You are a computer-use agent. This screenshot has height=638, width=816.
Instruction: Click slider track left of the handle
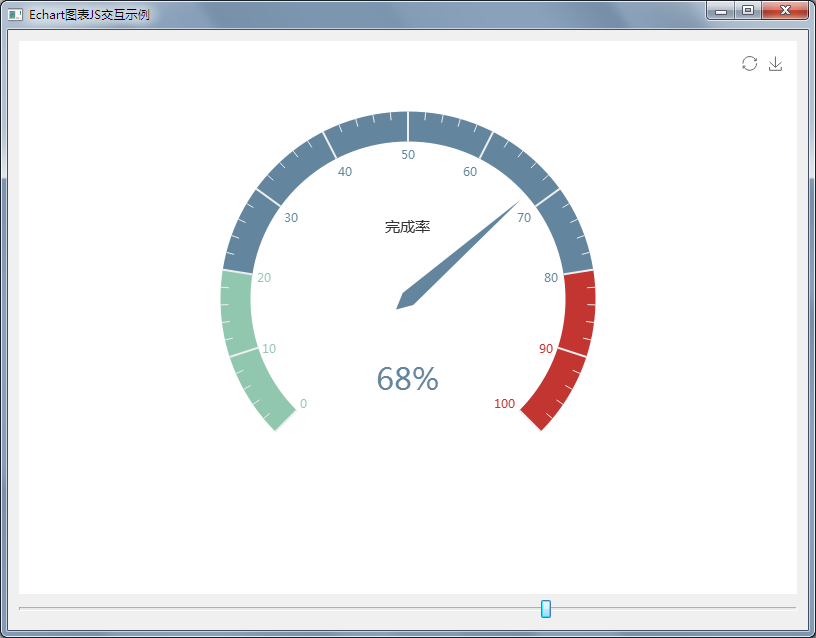tap(280, 607)
